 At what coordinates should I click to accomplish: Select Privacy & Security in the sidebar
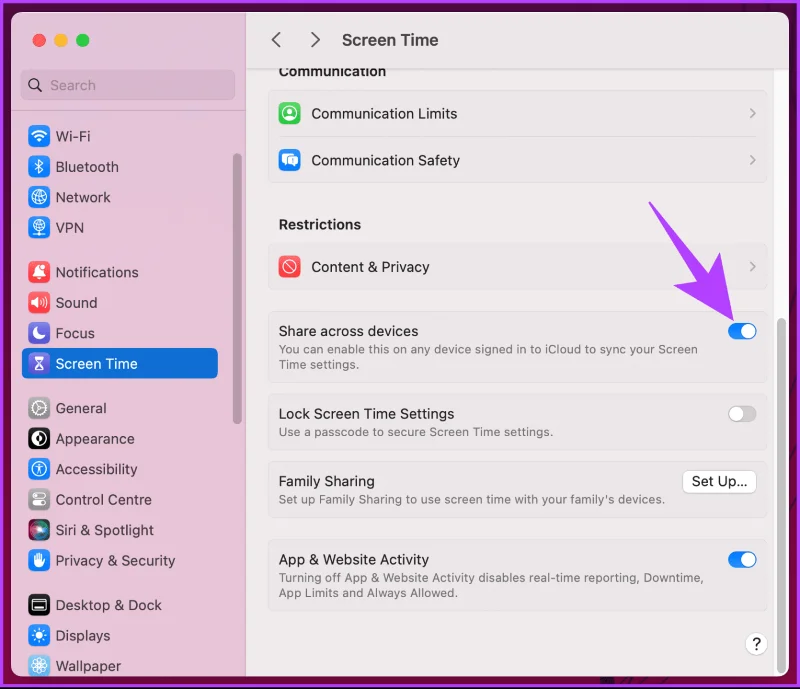pos(120,560)
